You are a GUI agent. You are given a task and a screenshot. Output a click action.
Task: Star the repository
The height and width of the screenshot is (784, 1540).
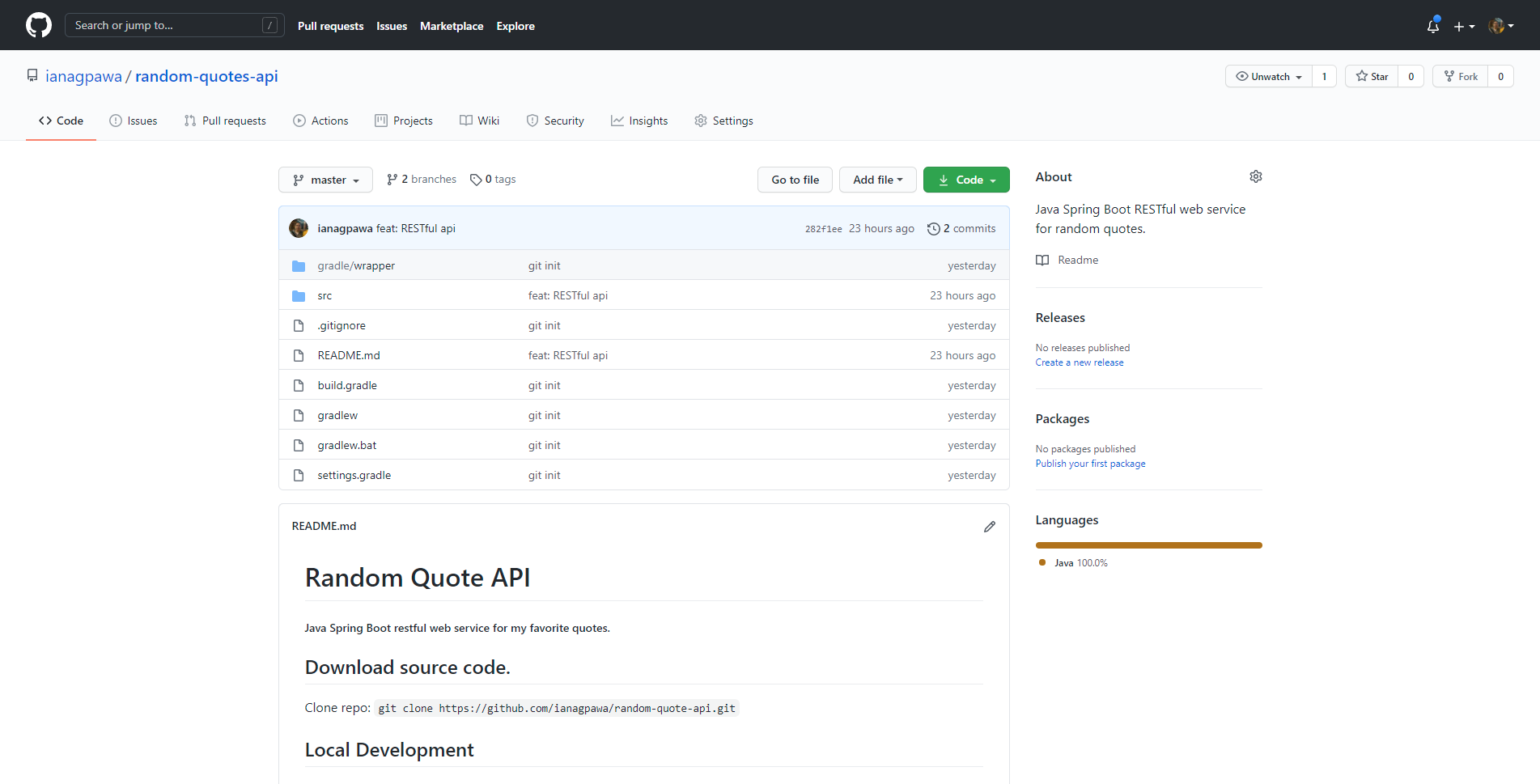pyautogui.click(x=1372, y=76)
